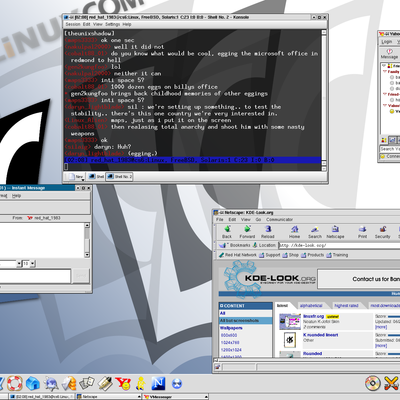Screen dimensions: 400x400
Task: Select the alphabetical tab on KDE-Look
Action: coord(311,306)
